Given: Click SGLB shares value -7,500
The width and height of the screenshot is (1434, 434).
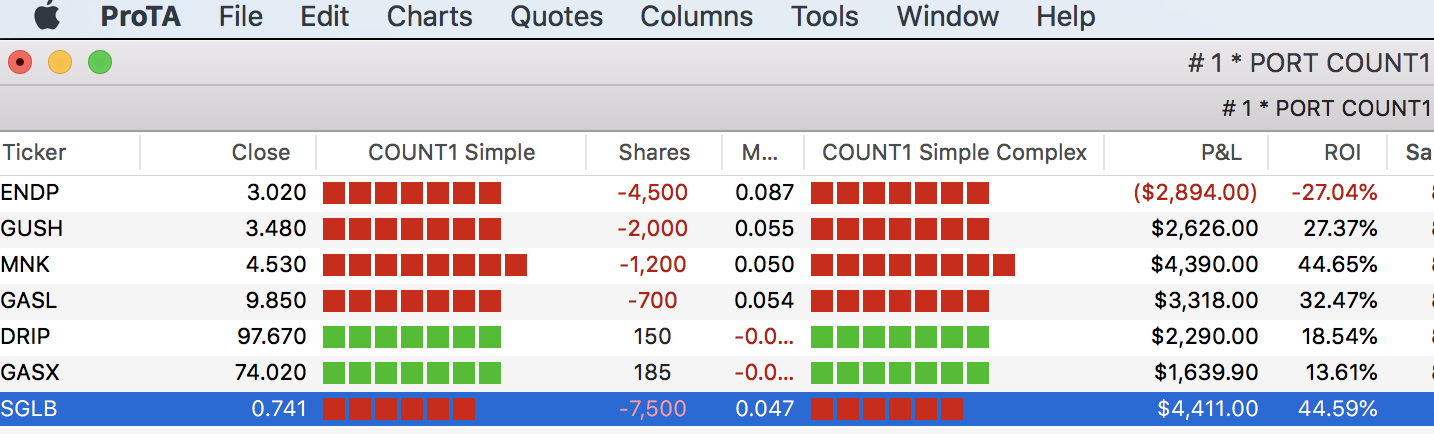Looking at the screenshot, I should 652,408.
